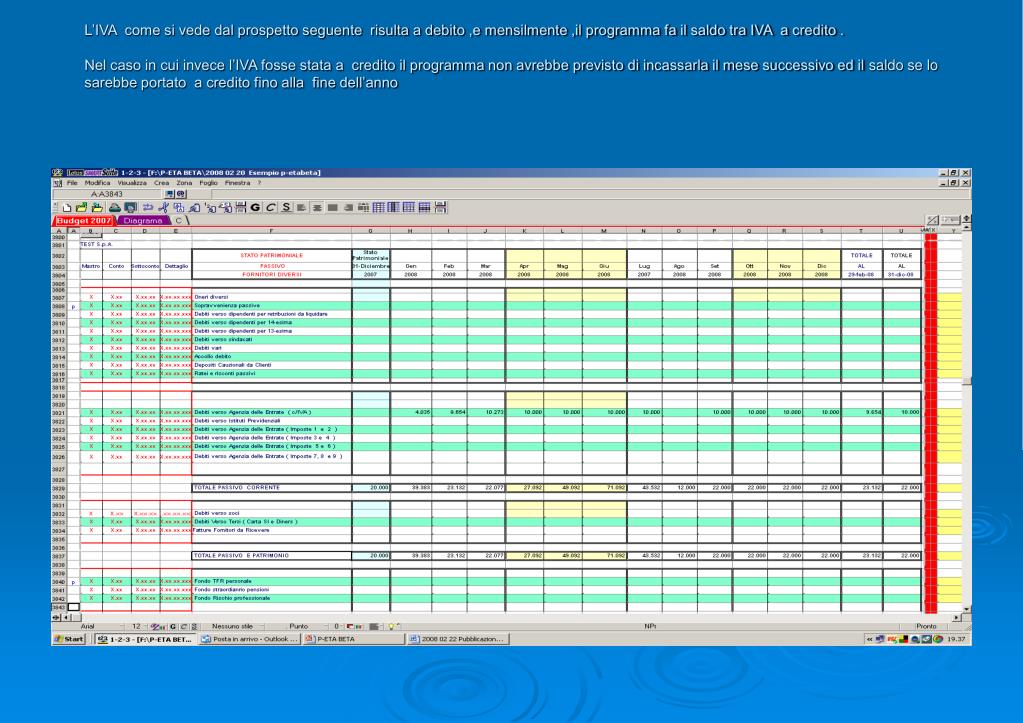Apply italic with the C toolbar button

(x=270, y=208)
